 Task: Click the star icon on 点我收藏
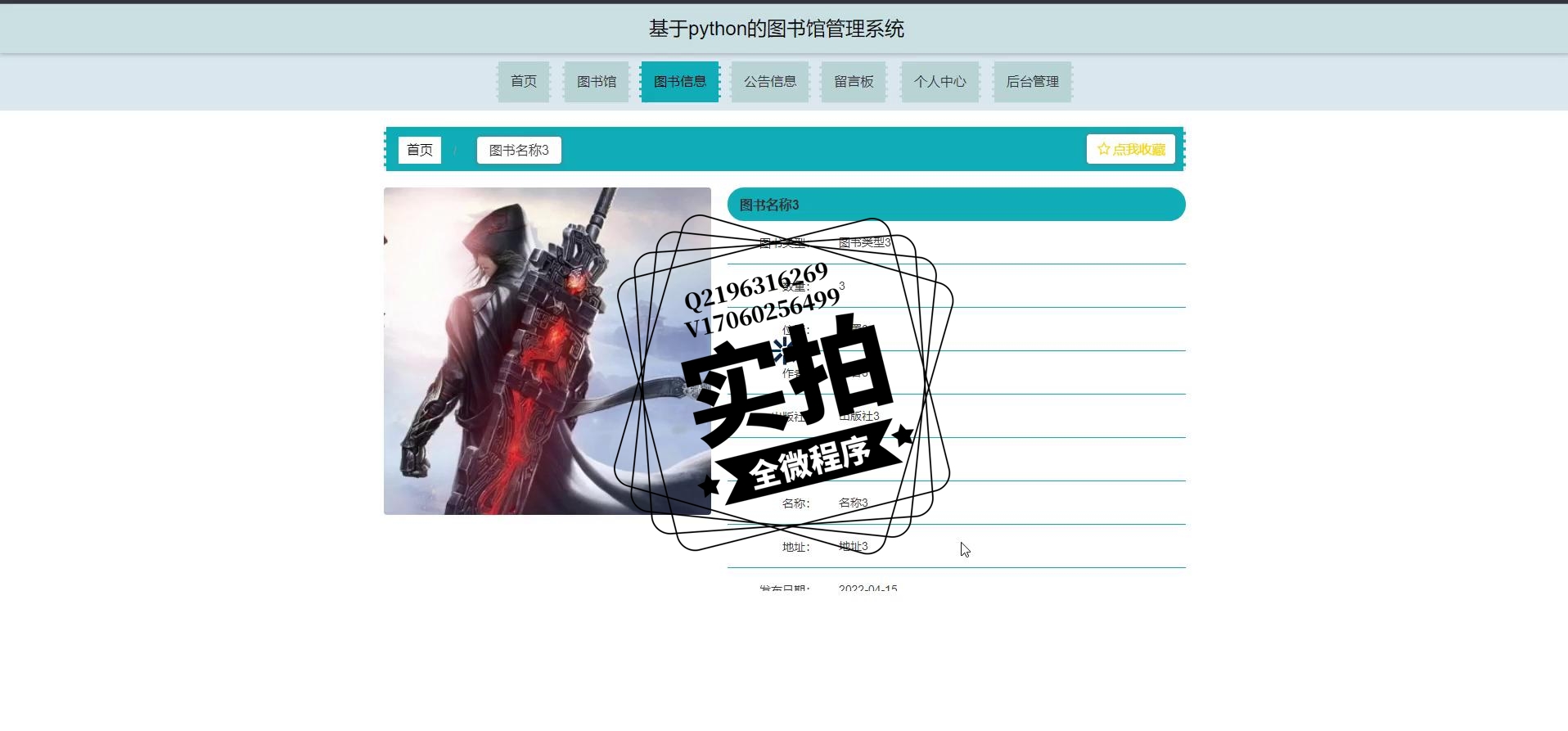[x=1104, y=149]
